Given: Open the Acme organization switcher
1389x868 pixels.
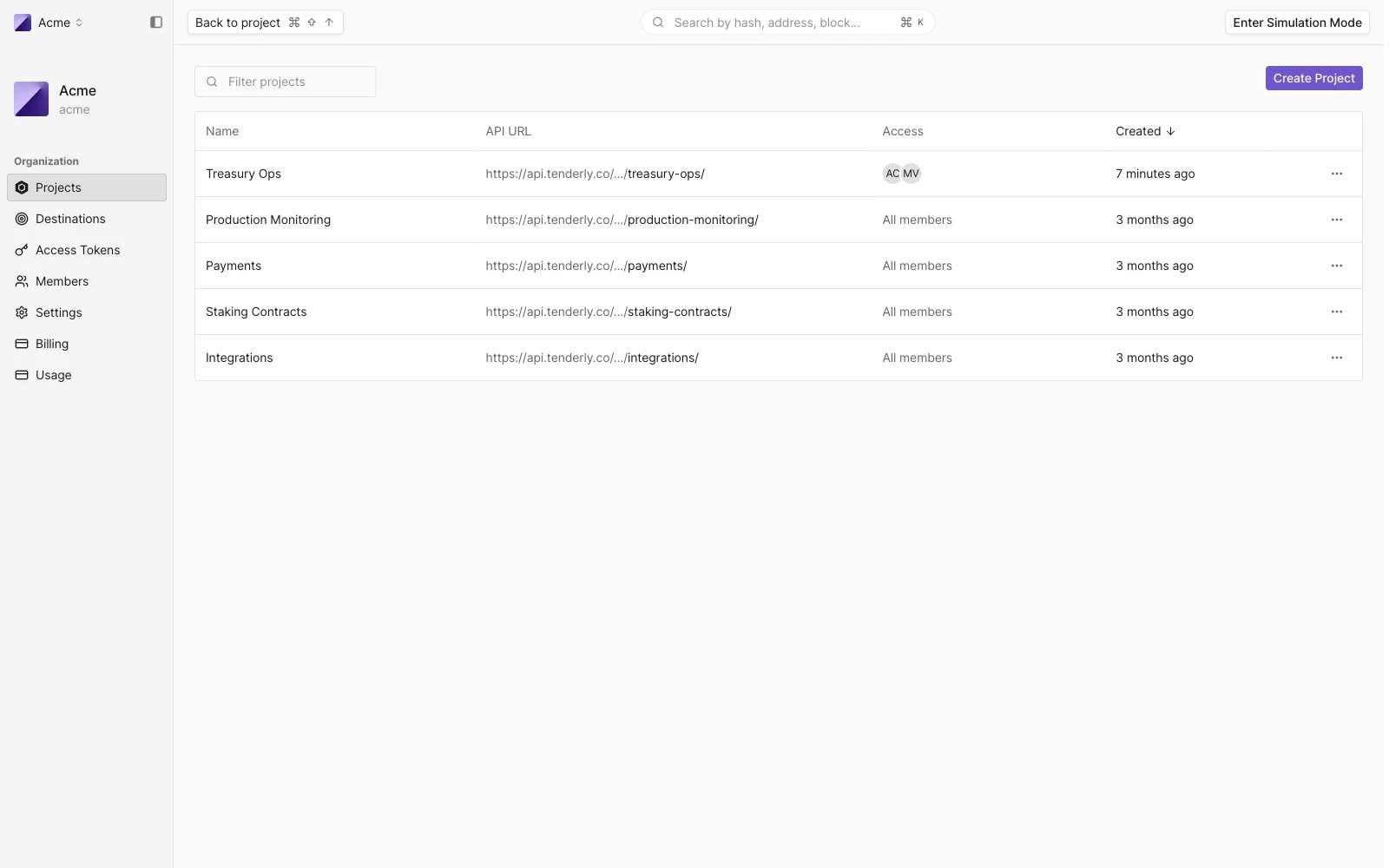Looking at the screenshot, I should pyautogui.click(x=49, y=23).
